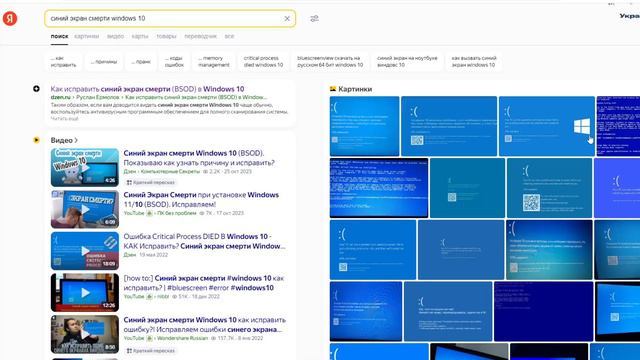This screenshot has height=360, width=640.
Task: Play thumbnail of 12:26 video
Action: pos(85,293)
